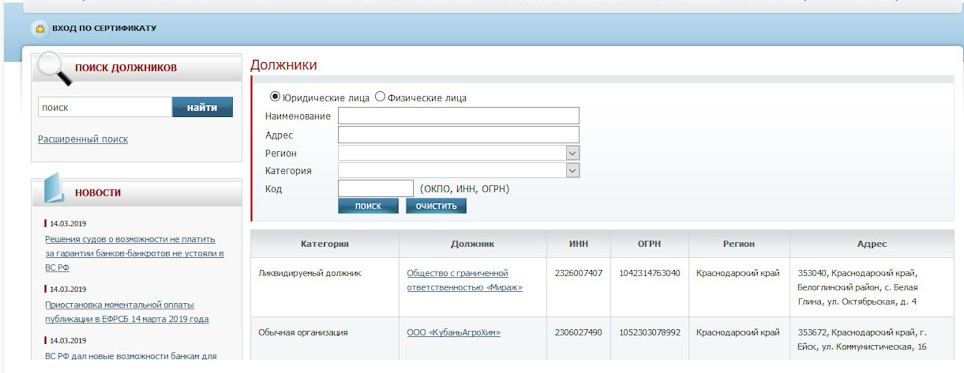The height and width of the screenshot is (373, 964).
Task: Click the ПОИСК button in the form
Action: tap(368, 206)
